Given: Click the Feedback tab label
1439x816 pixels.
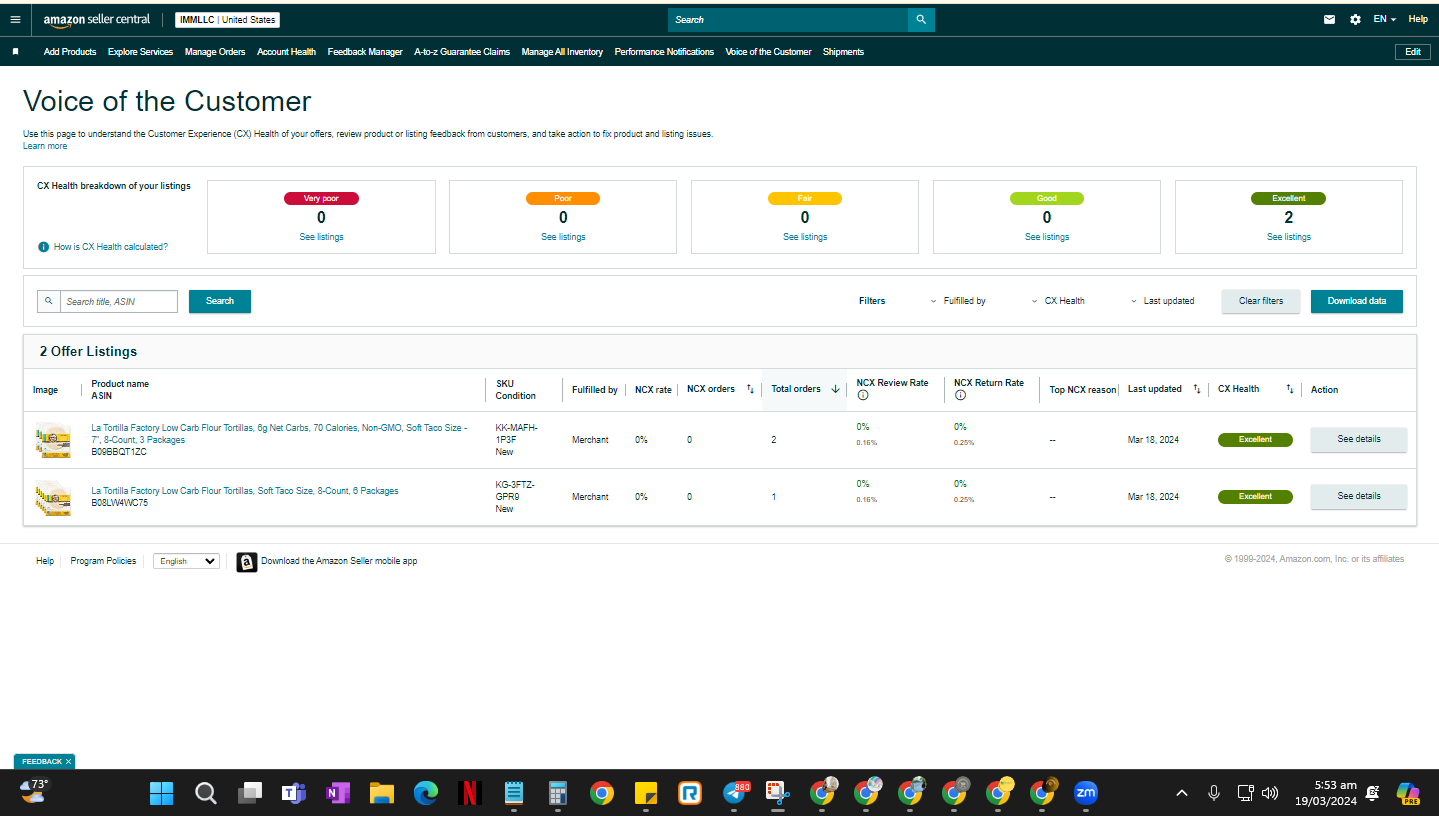Looking at the screenshot, I should tap(42, 762).
